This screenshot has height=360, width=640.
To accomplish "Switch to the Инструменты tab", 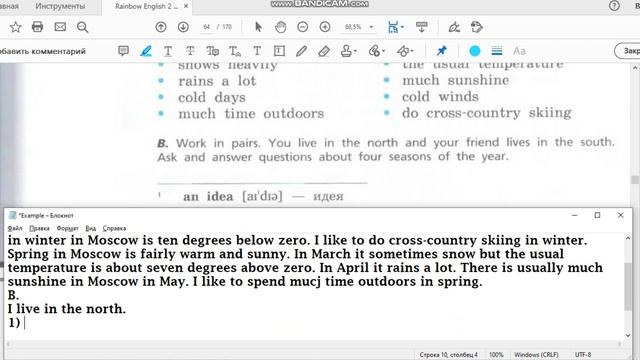I will [x=60, y=6].
